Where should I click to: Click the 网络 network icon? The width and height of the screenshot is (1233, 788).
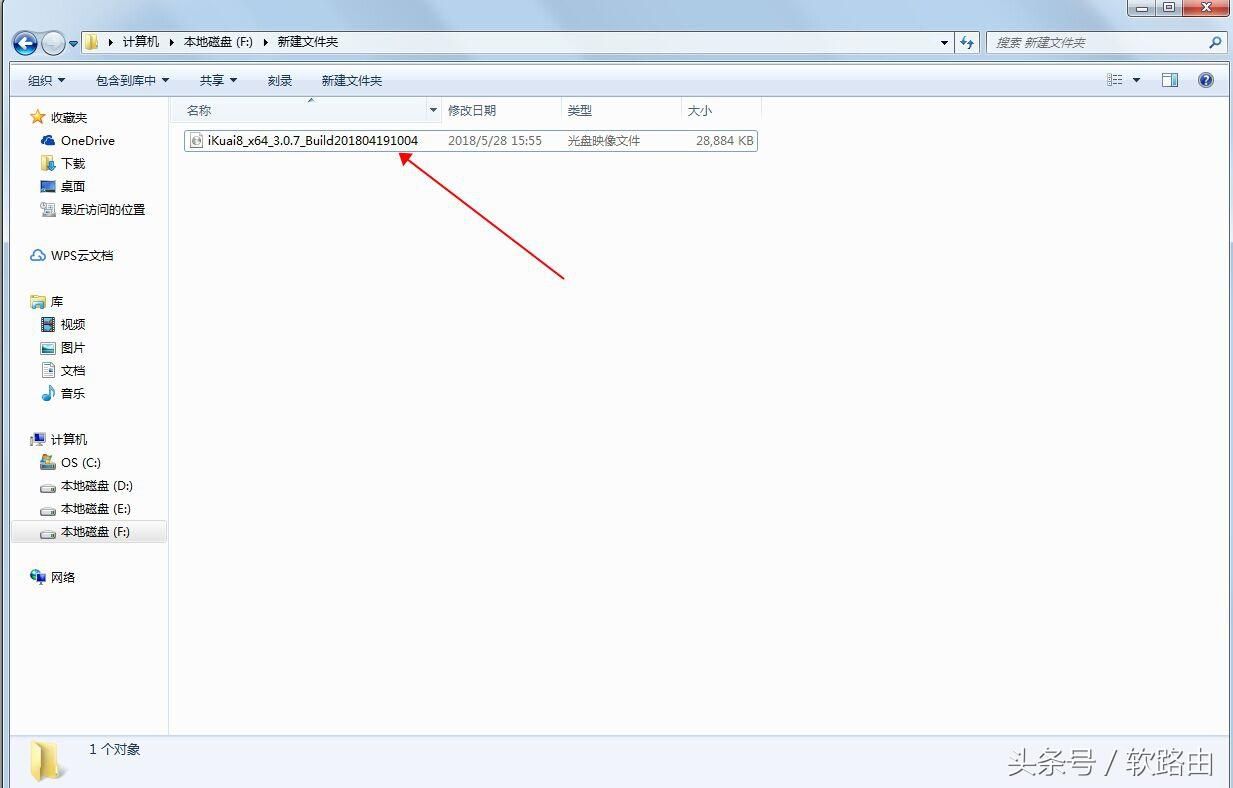click(x=38, y=578)
